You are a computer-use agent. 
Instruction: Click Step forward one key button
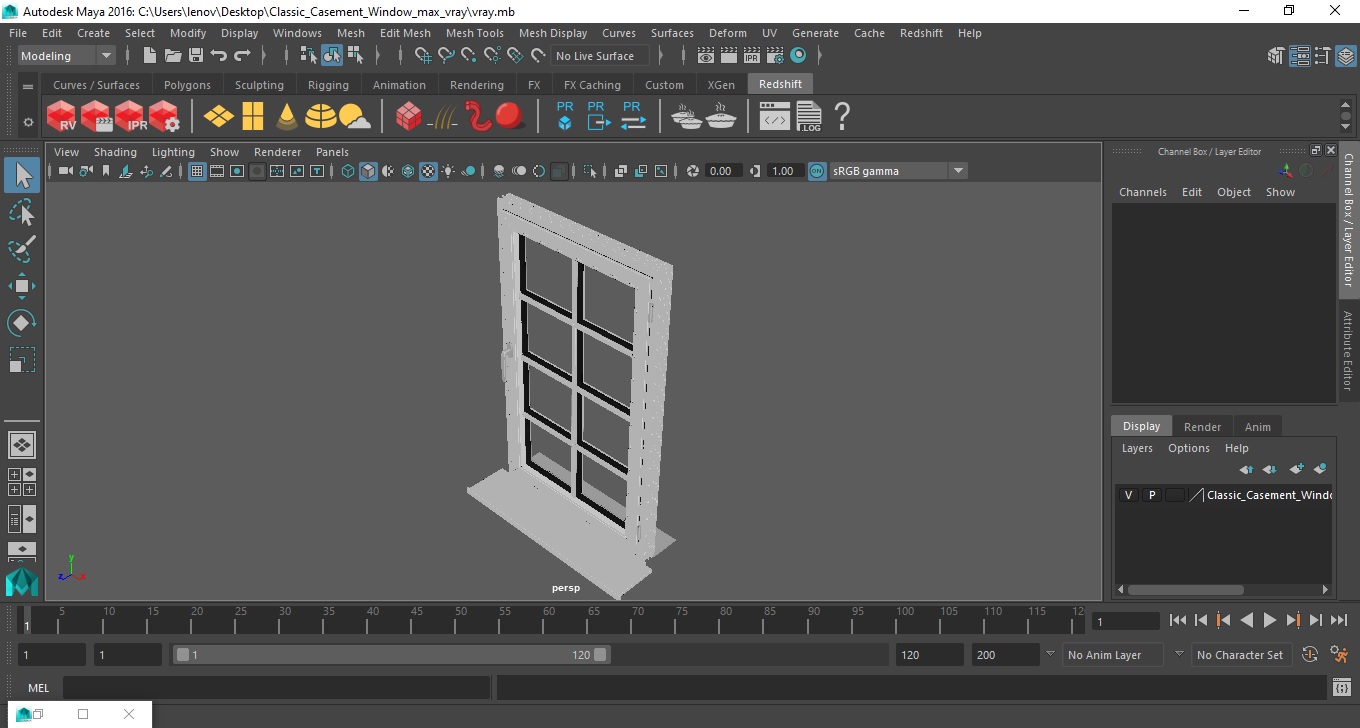point(1293,621)
